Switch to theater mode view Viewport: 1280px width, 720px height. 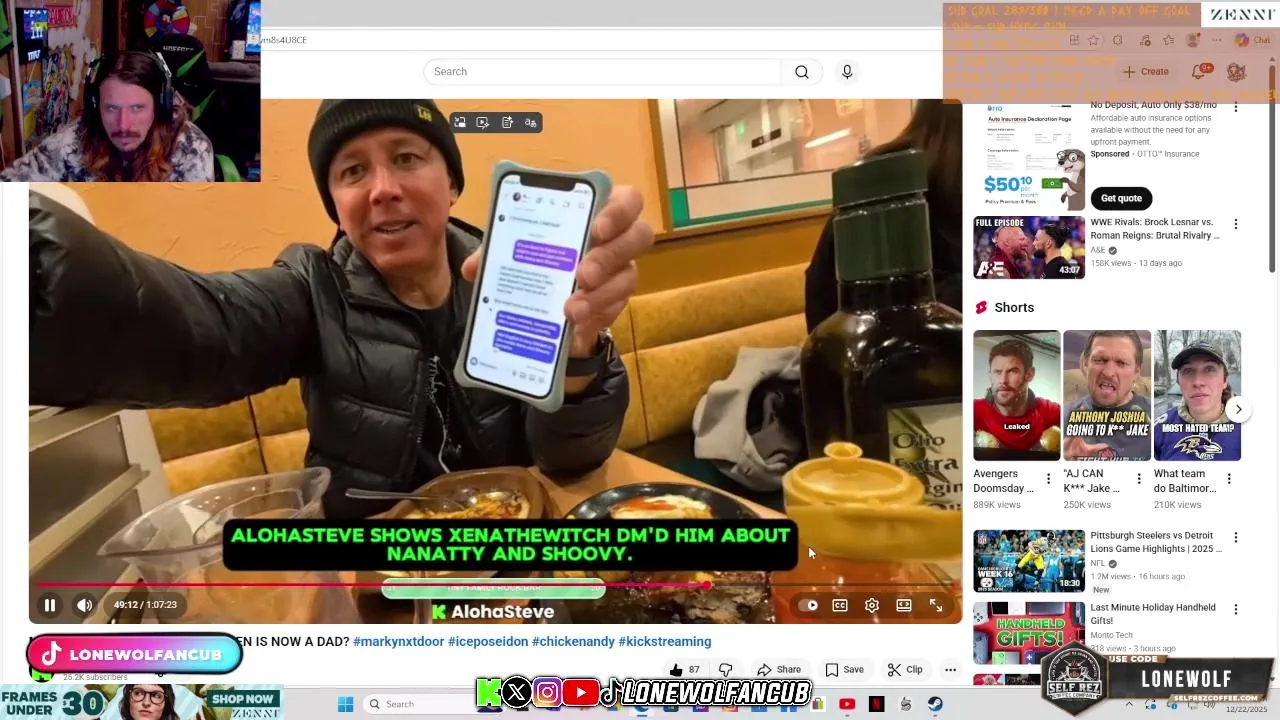click(x=904, y=605)
